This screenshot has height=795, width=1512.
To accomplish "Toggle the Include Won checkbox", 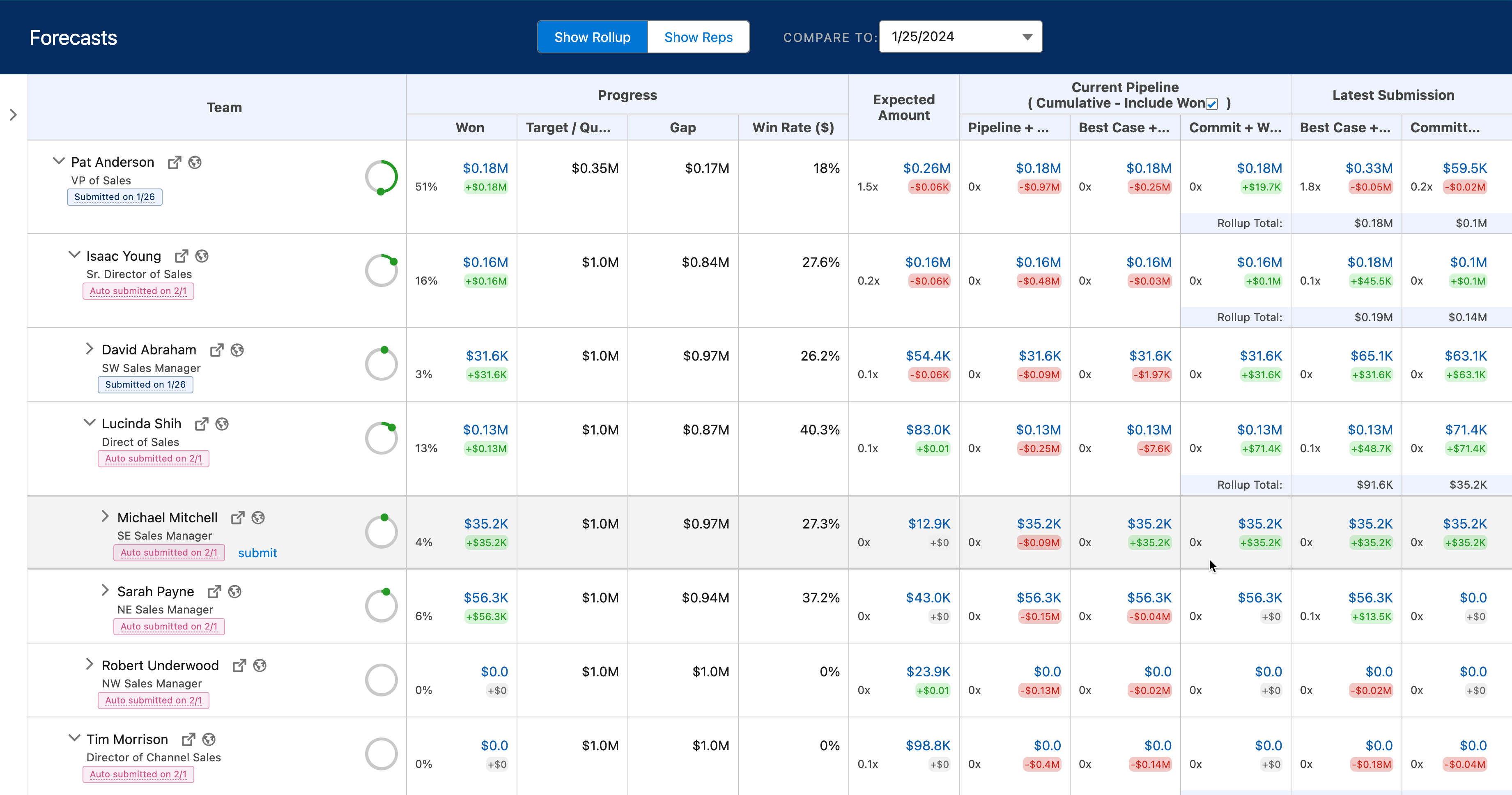I will 1212,104.
